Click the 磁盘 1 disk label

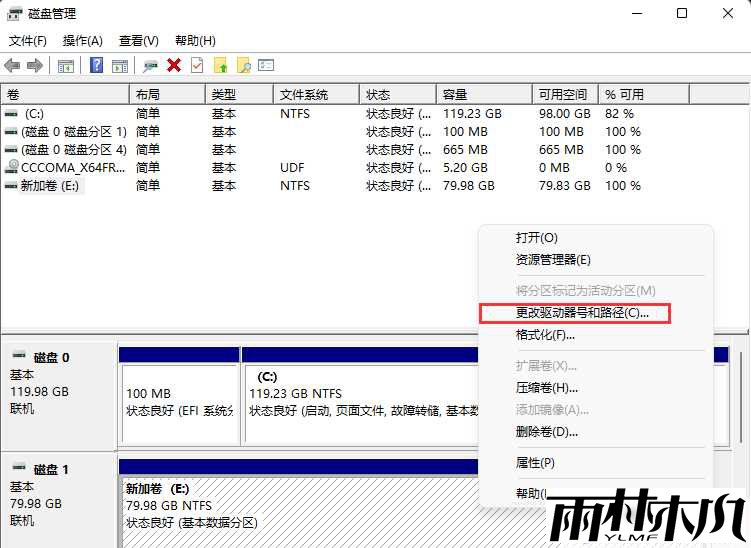pyautogui.click(x=51, y=470)
